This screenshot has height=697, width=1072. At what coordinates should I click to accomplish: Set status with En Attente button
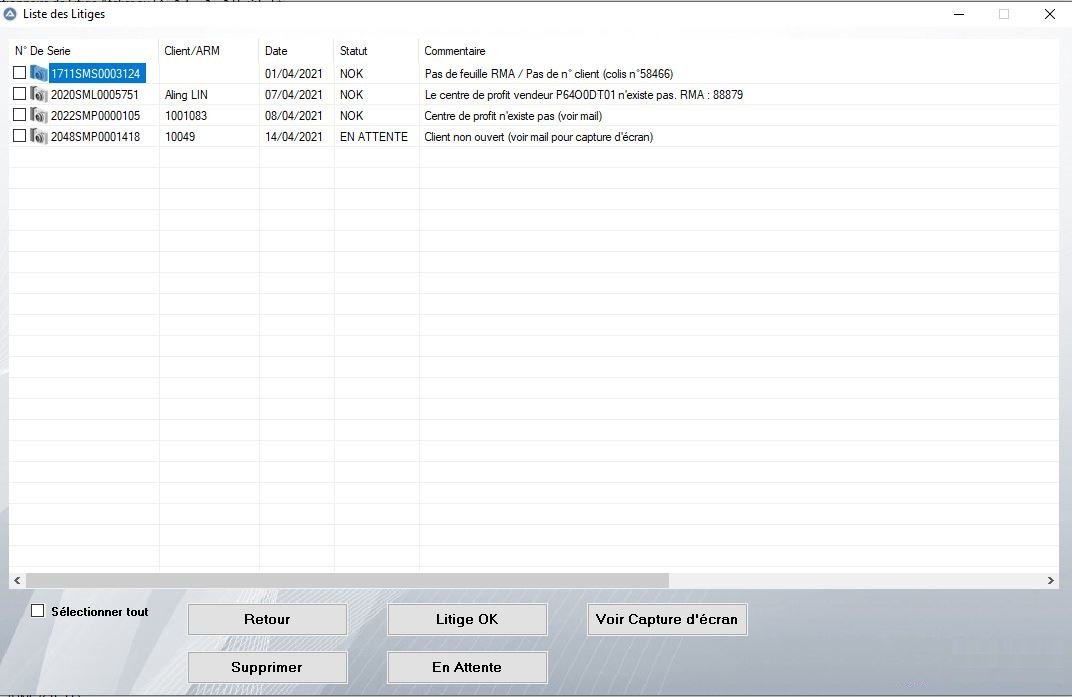pos(467,667)
